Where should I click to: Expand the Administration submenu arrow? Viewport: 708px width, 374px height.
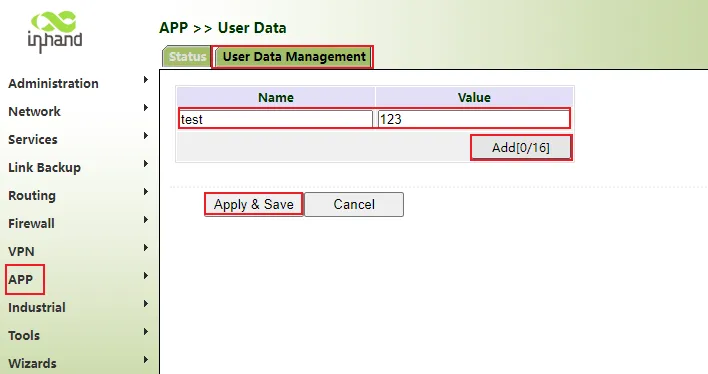145,80
